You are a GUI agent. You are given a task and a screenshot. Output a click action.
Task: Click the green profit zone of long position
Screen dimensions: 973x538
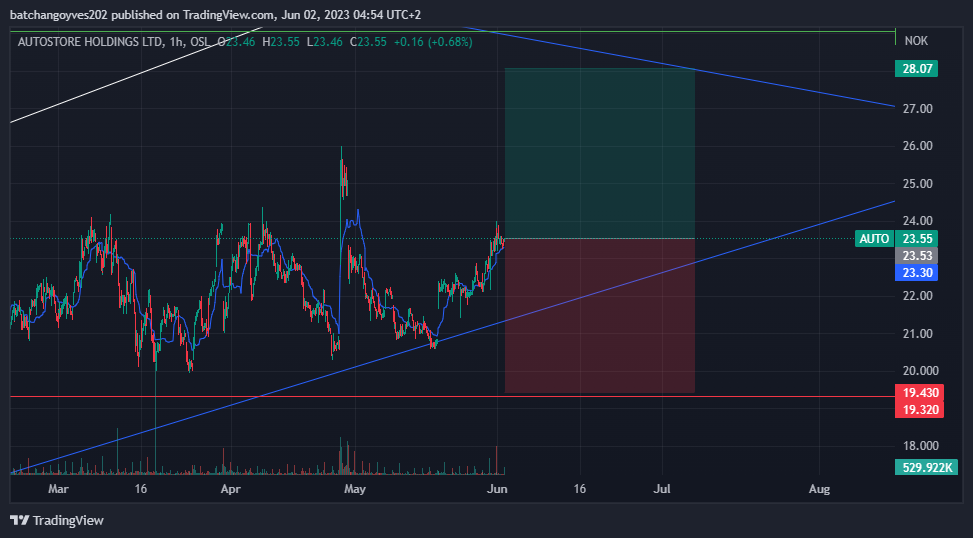tap(599, 153)
